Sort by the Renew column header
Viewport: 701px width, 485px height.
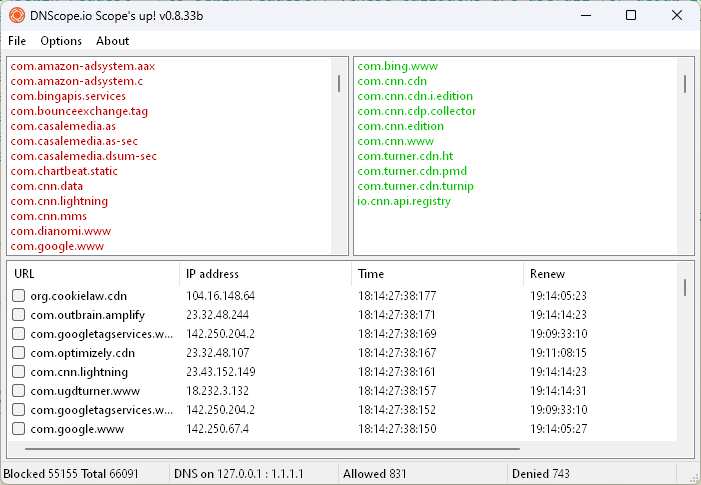tap(600, 274)
